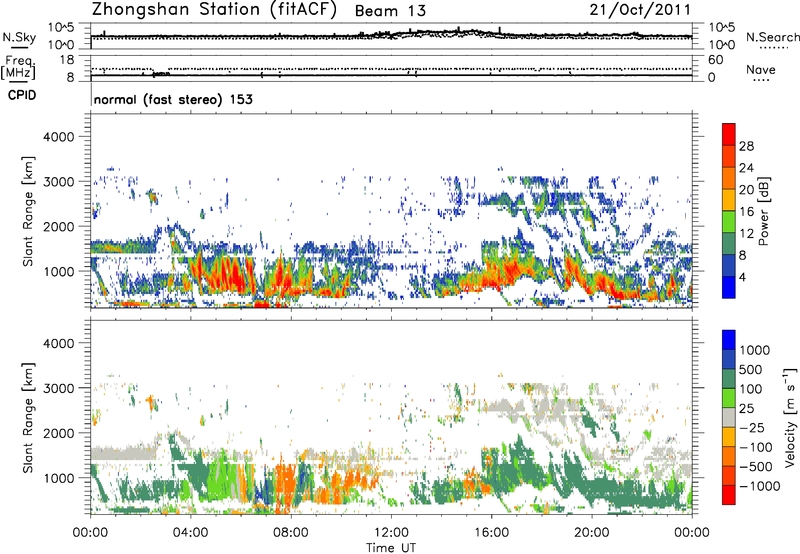Select the CPID label
This screenshot has width=800, height=554.
(x=22, y=95)
